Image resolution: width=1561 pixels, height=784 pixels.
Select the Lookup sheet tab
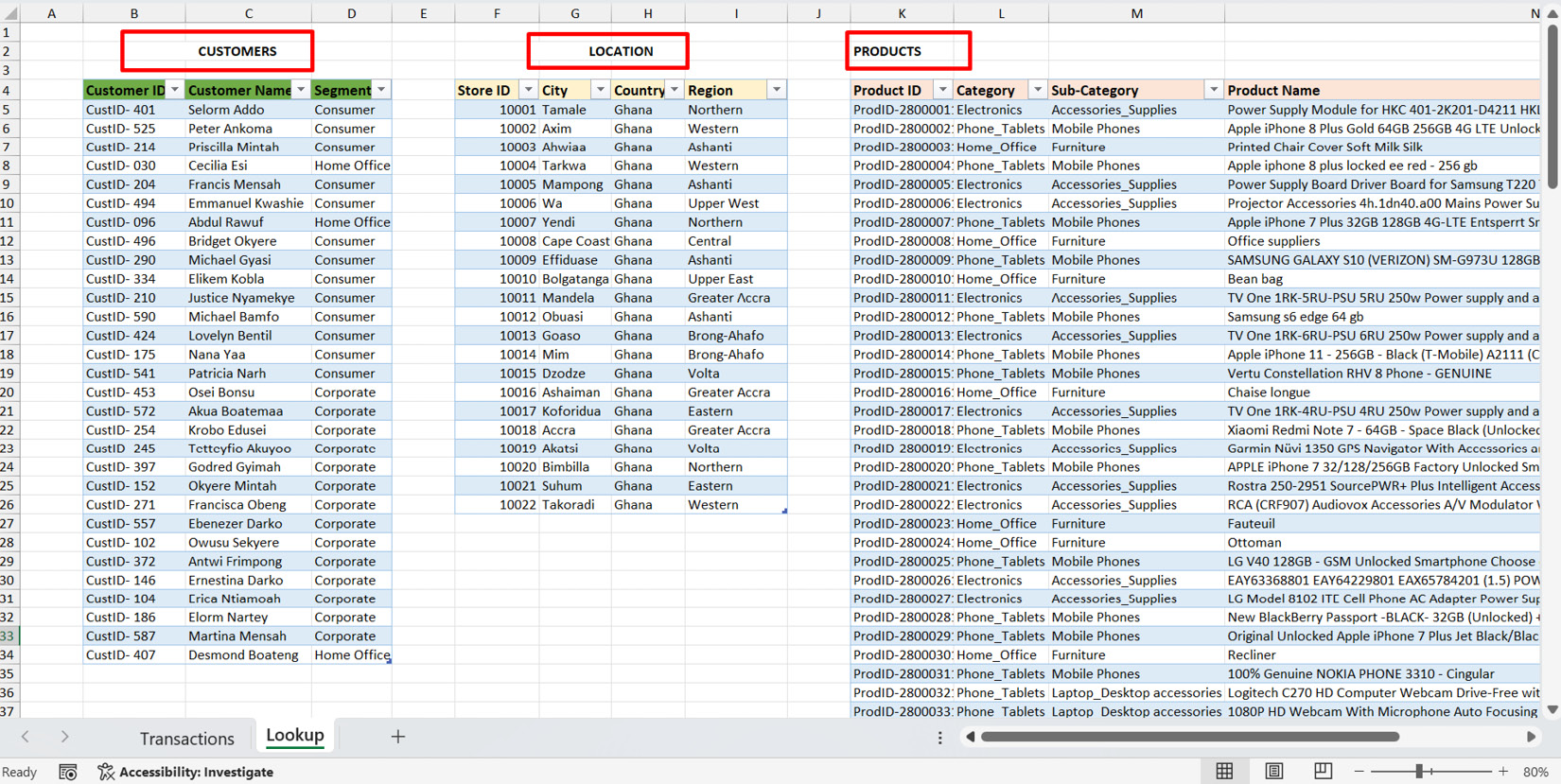(x=295, y=735)
